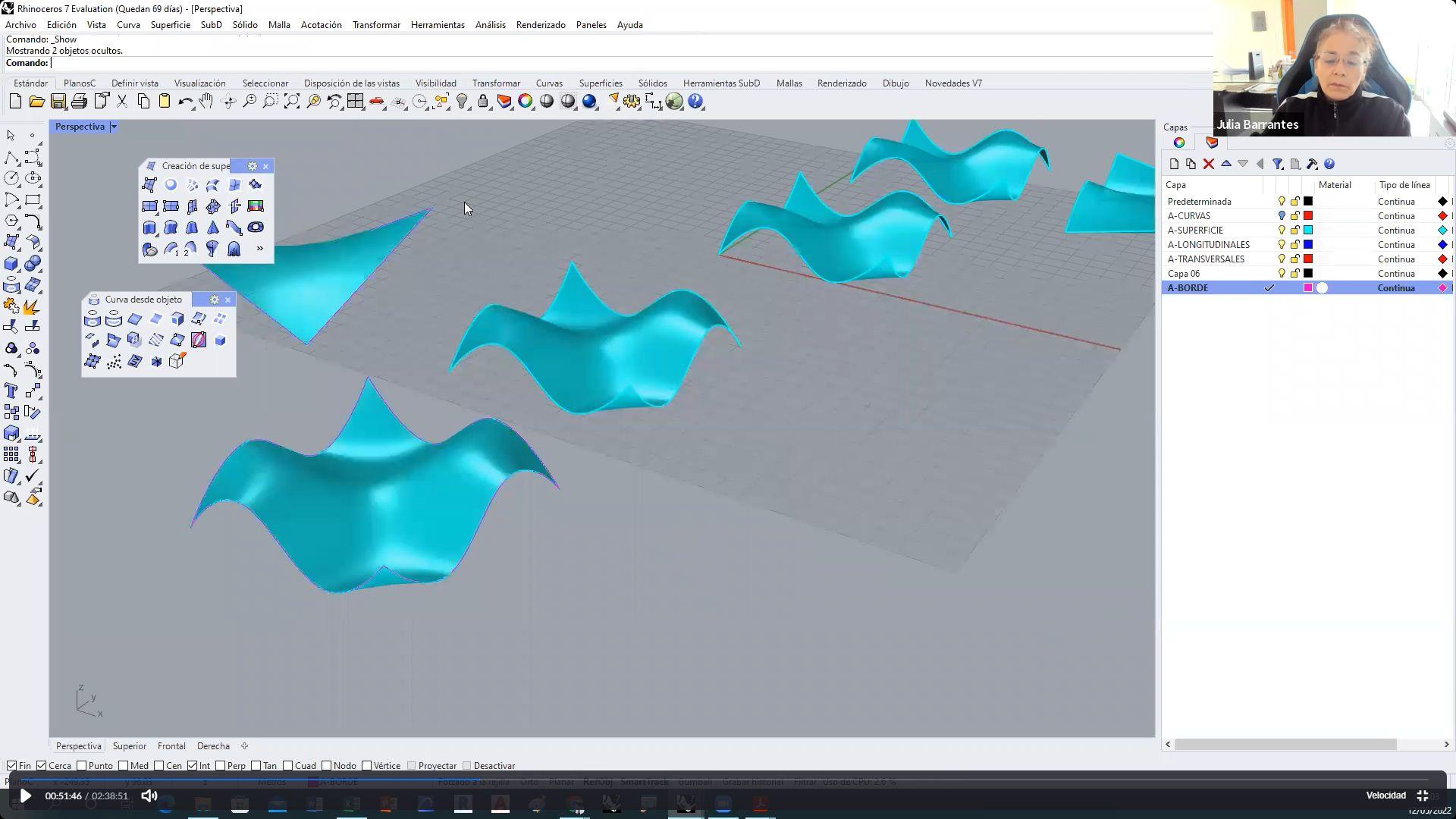
Task: Open gear options of Curva desde objeto toolbar
Action: point(215,300)
